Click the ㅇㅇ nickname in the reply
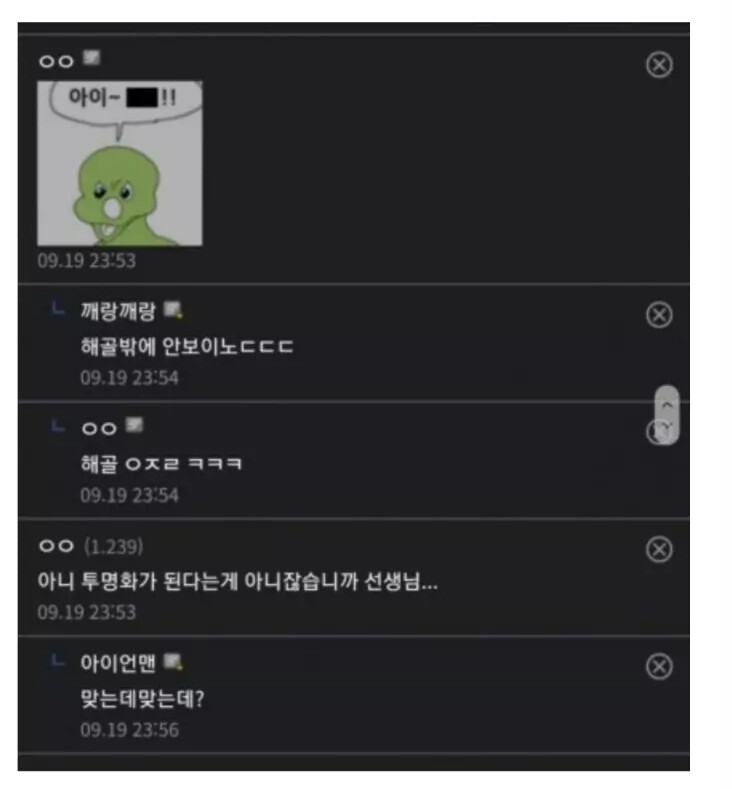The width and height of the screenshot is (732, 789). (99, 429)
